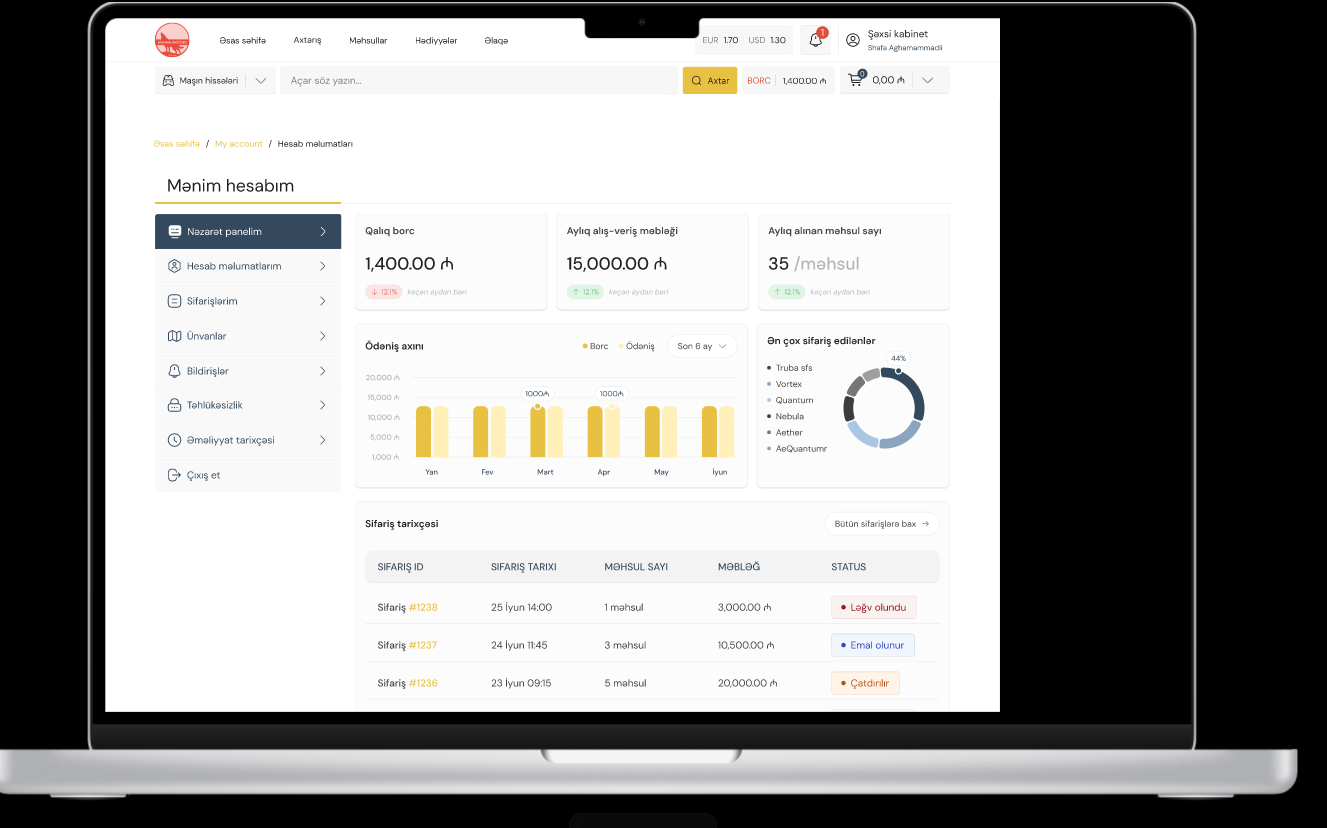This screenshot has height=828, width=1327.
Task: Open the Maşın hissələri category dropdown
Action: click(215, 80)
